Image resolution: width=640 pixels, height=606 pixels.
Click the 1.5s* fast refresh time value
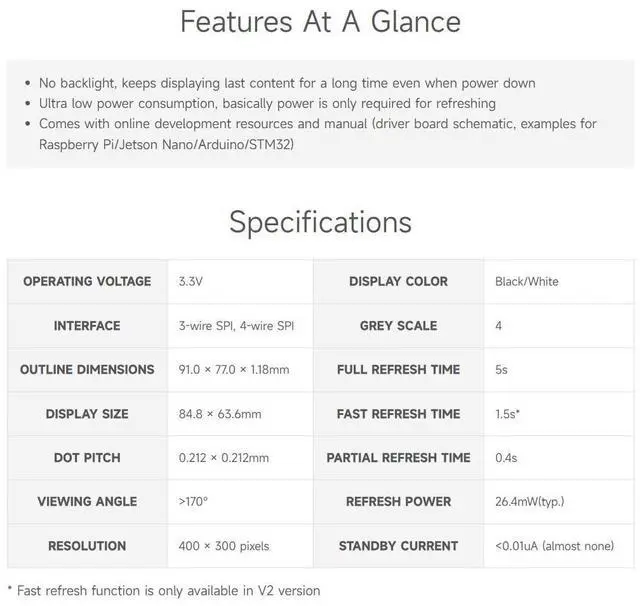click(x=507, y=414)
